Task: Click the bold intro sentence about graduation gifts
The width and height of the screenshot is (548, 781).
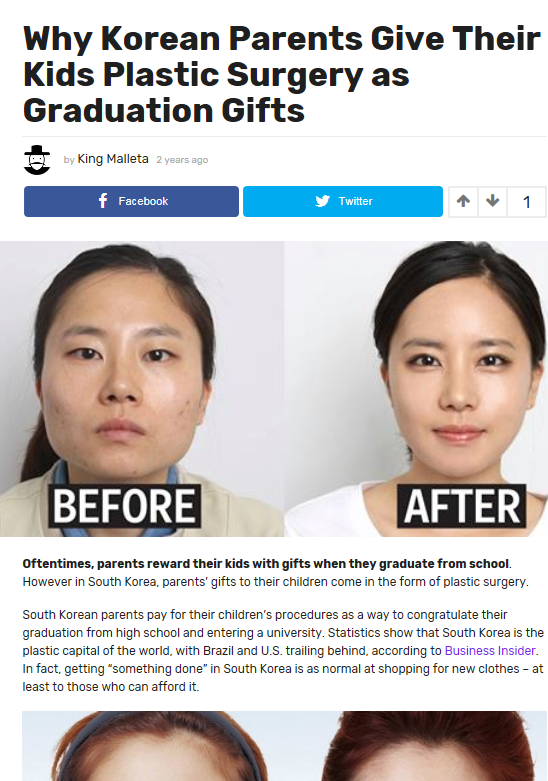Action: 266,564
